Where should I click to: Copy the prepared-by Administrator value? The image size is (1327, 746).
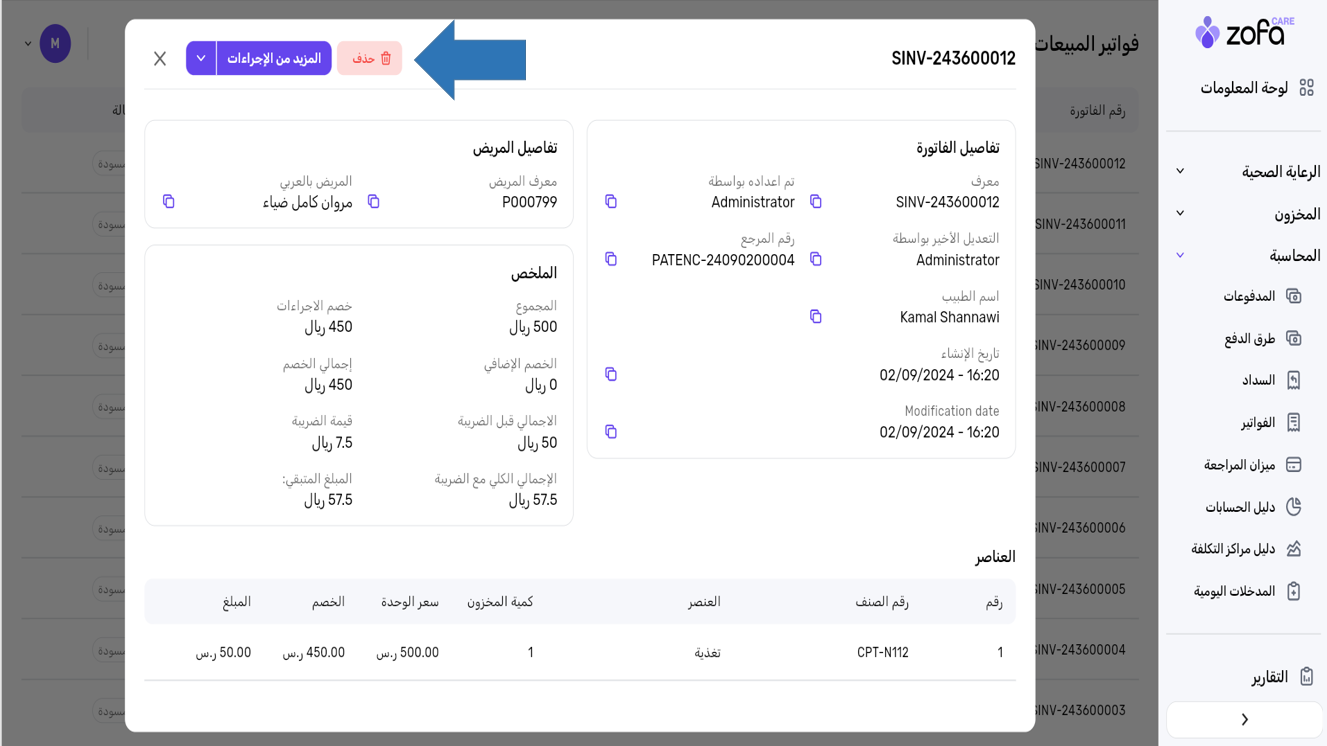coord(611,202)
